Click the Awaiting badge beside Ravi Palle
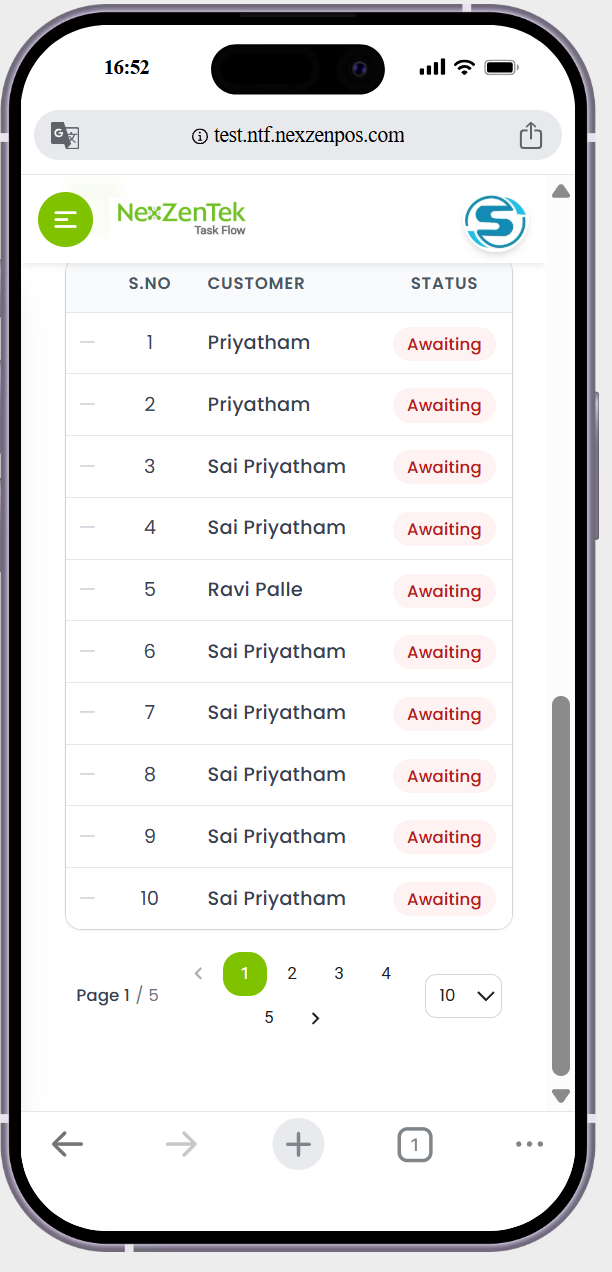 (x=444, y=591)
